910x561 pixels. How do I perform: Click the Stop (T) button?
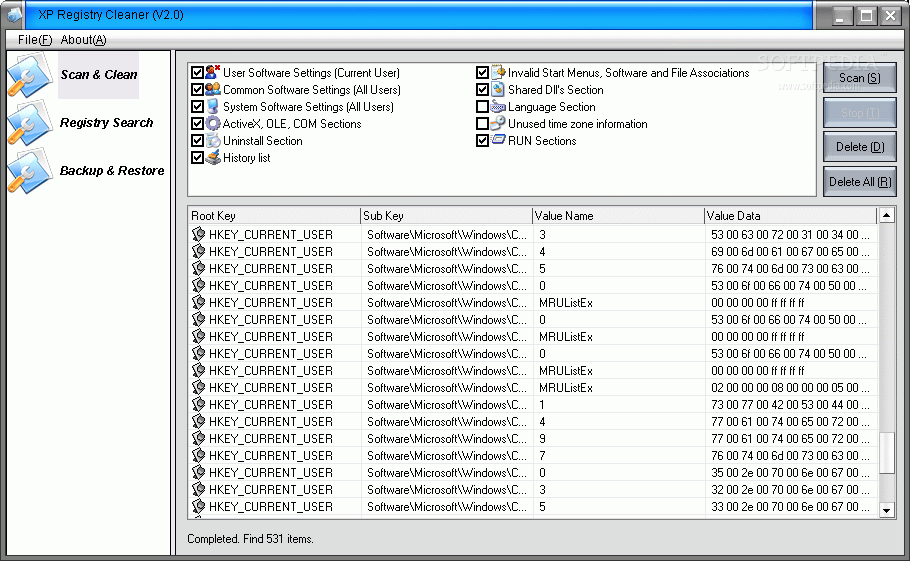(x=860, y=113)
